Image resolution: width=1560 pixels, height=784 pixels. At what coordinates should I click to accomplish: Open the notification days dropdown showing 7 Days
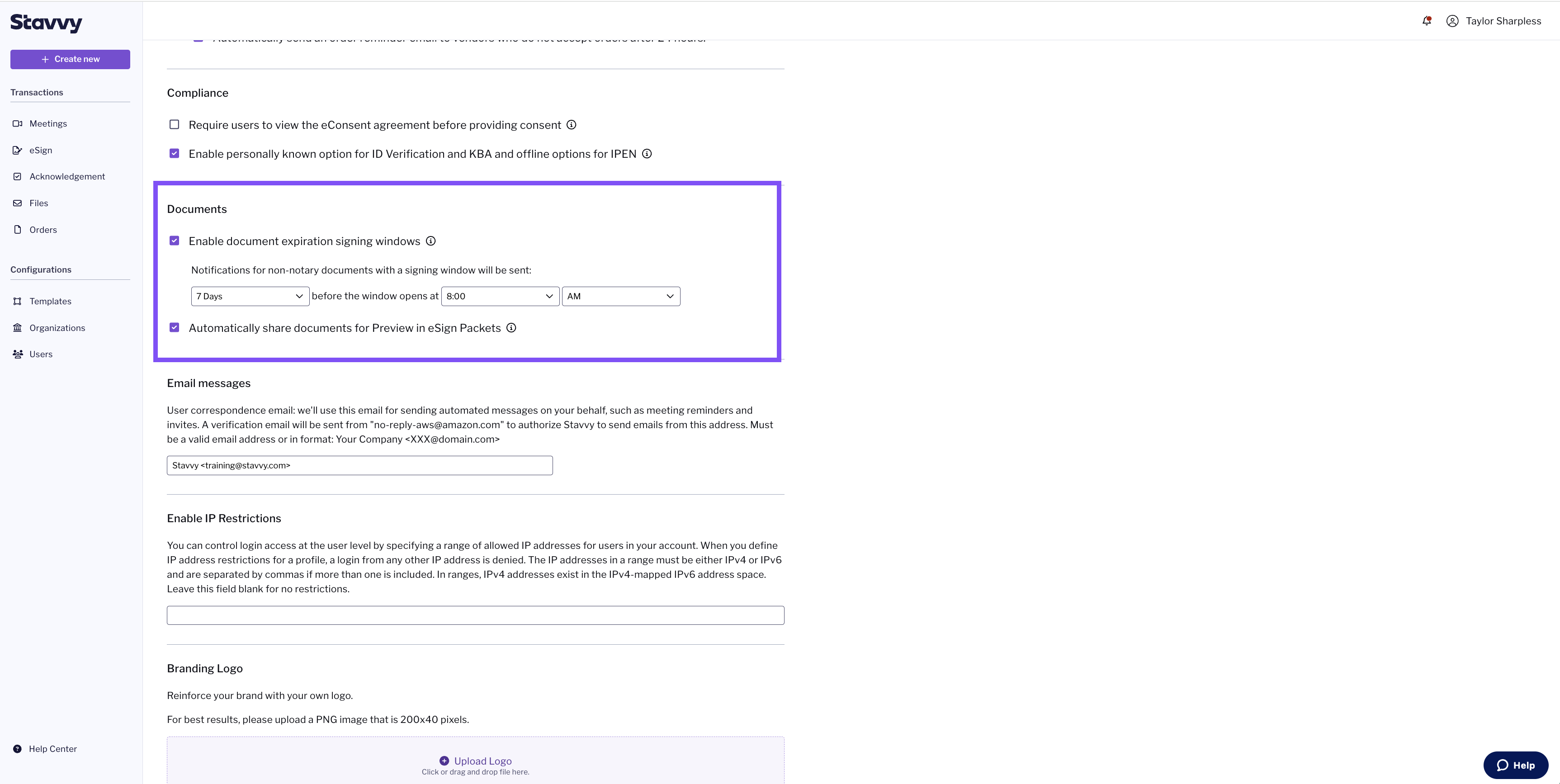coord(250,296)
